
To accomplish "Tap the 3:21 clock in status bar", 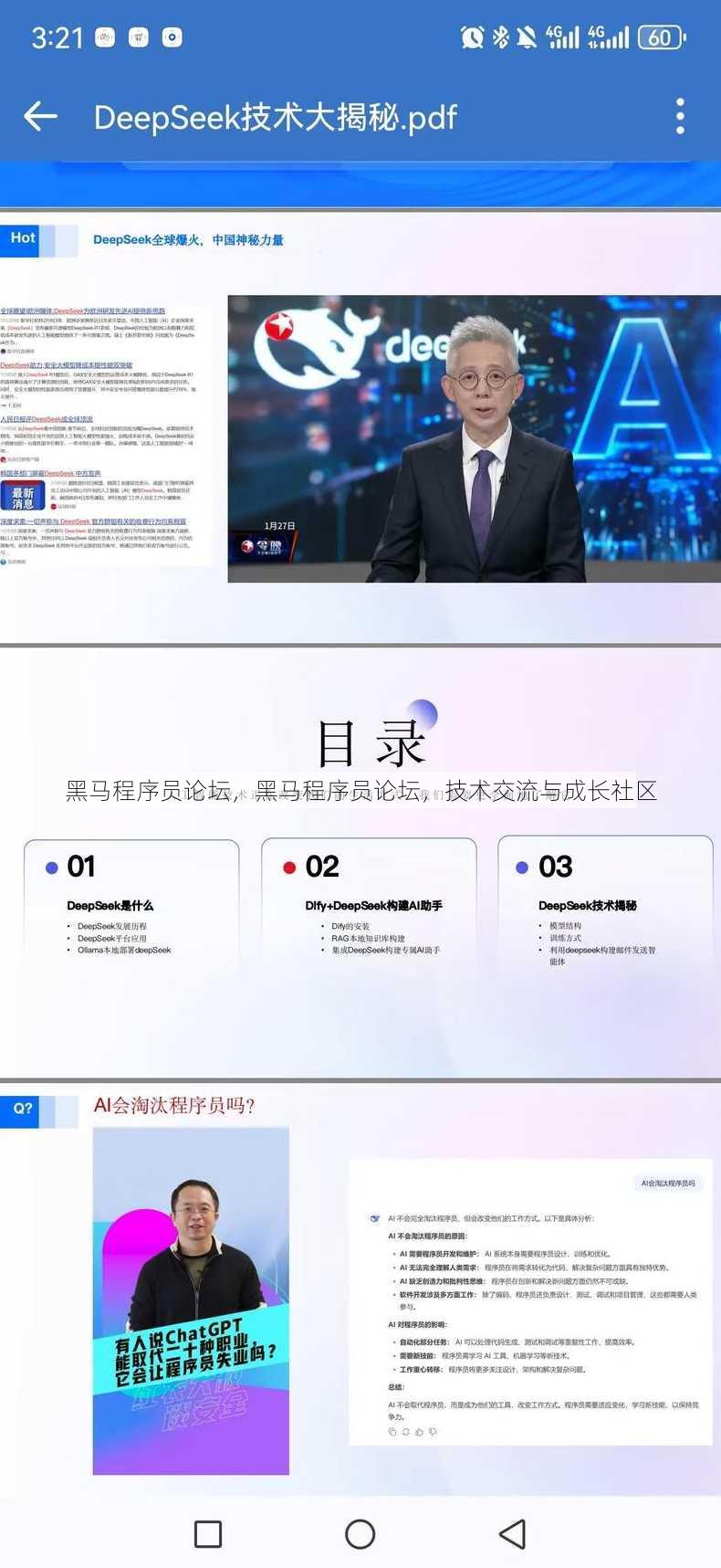I will coord(57,37).
